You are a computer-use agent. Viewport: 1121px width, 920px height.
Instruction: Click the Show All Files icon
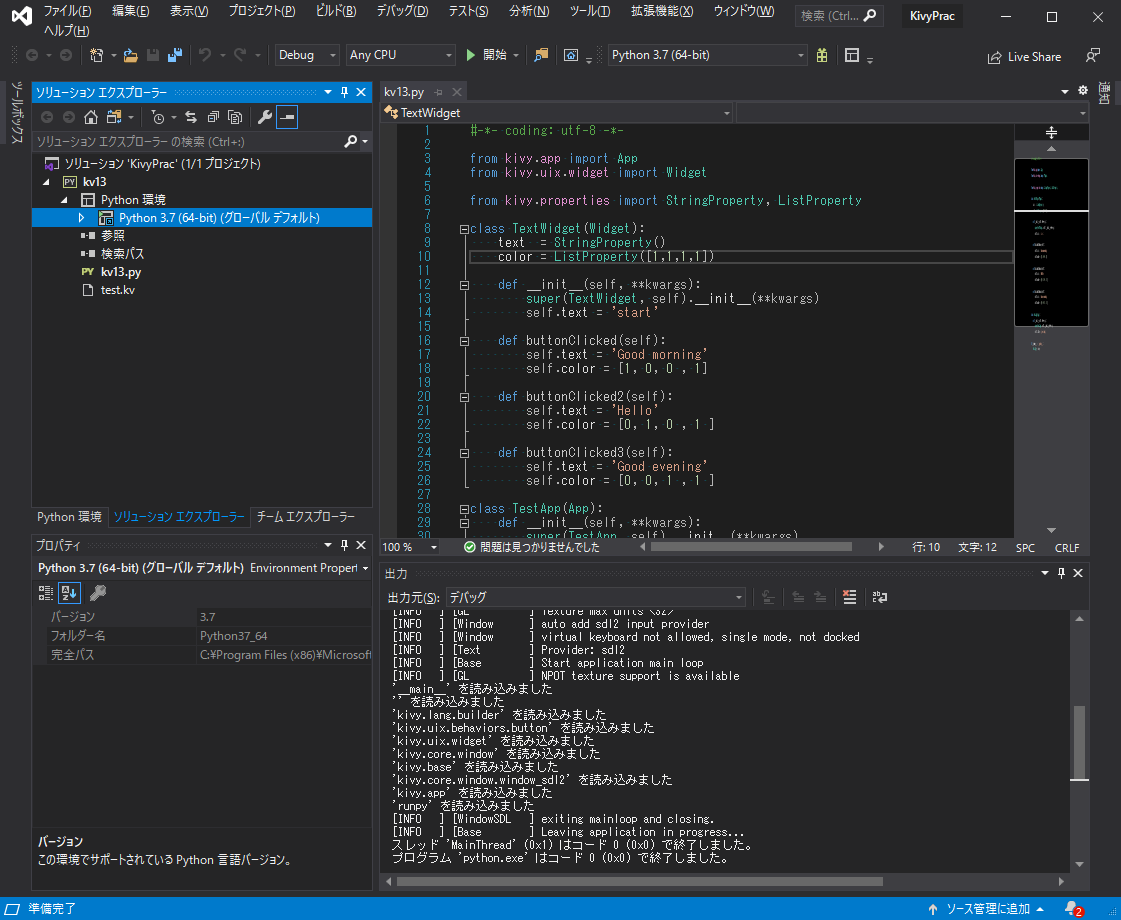(x=234, y=117)
